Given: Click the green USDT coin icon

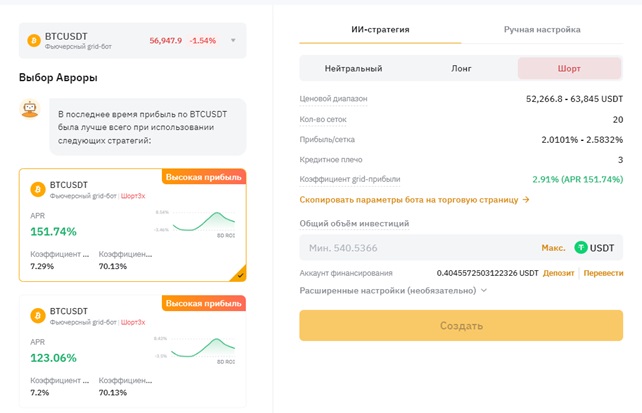Looking at the screenshot, I should [x=582, y=247].
